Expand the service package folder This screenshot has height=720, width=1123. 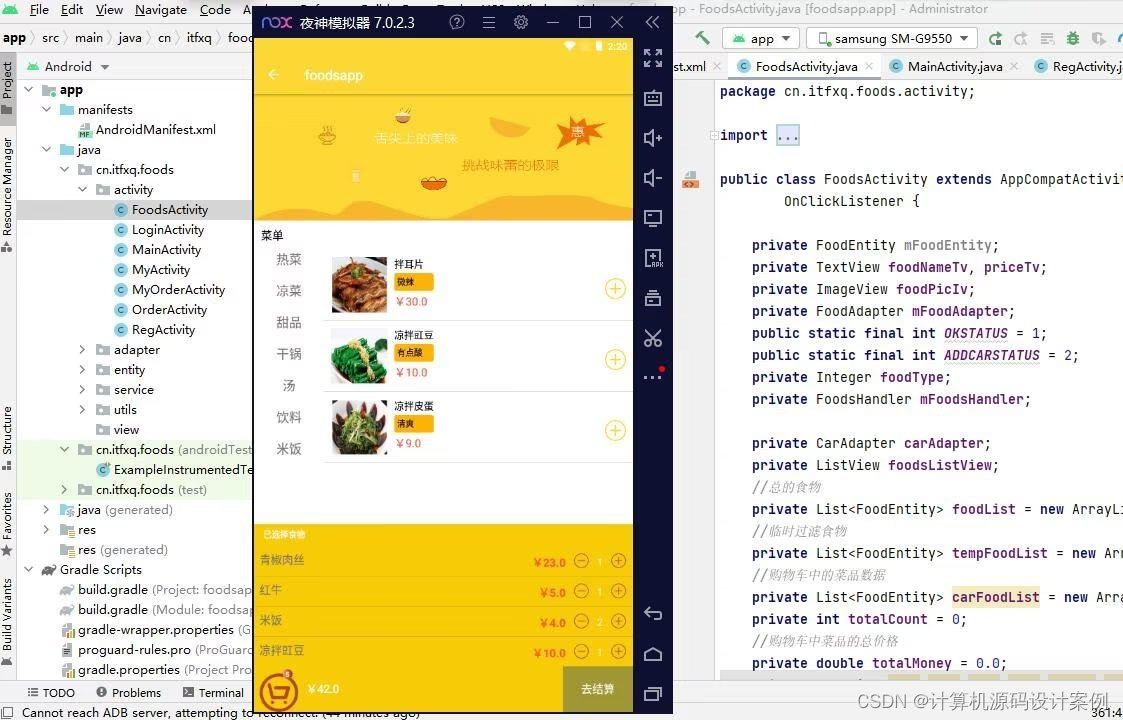(x=82, y=390)
